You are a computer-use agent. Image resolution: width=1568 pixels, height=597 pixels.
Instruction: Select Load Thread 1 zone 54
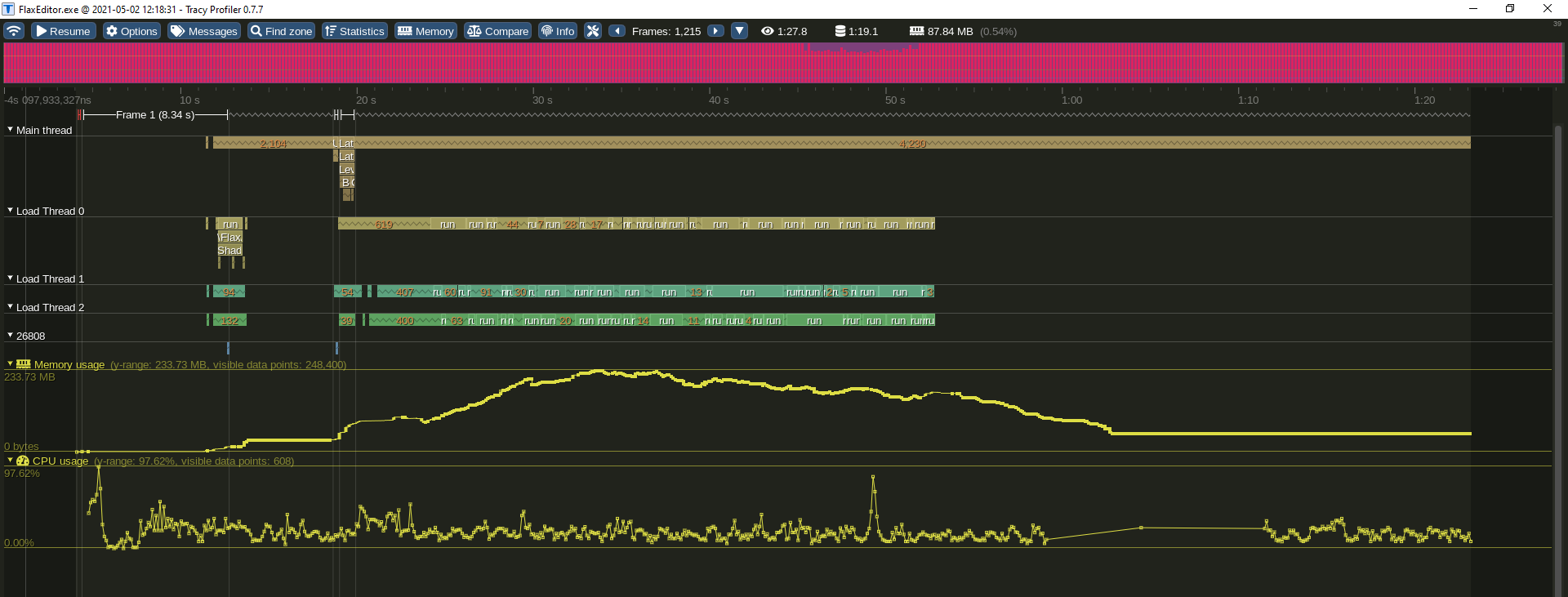[x=348, y=292]
